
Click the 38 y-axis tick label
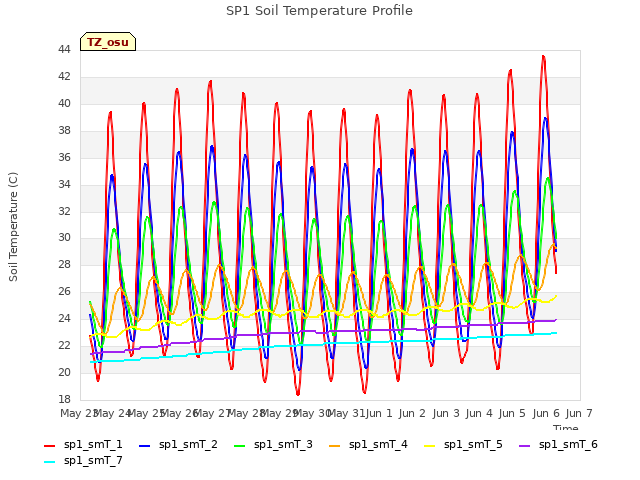(64, 130)
